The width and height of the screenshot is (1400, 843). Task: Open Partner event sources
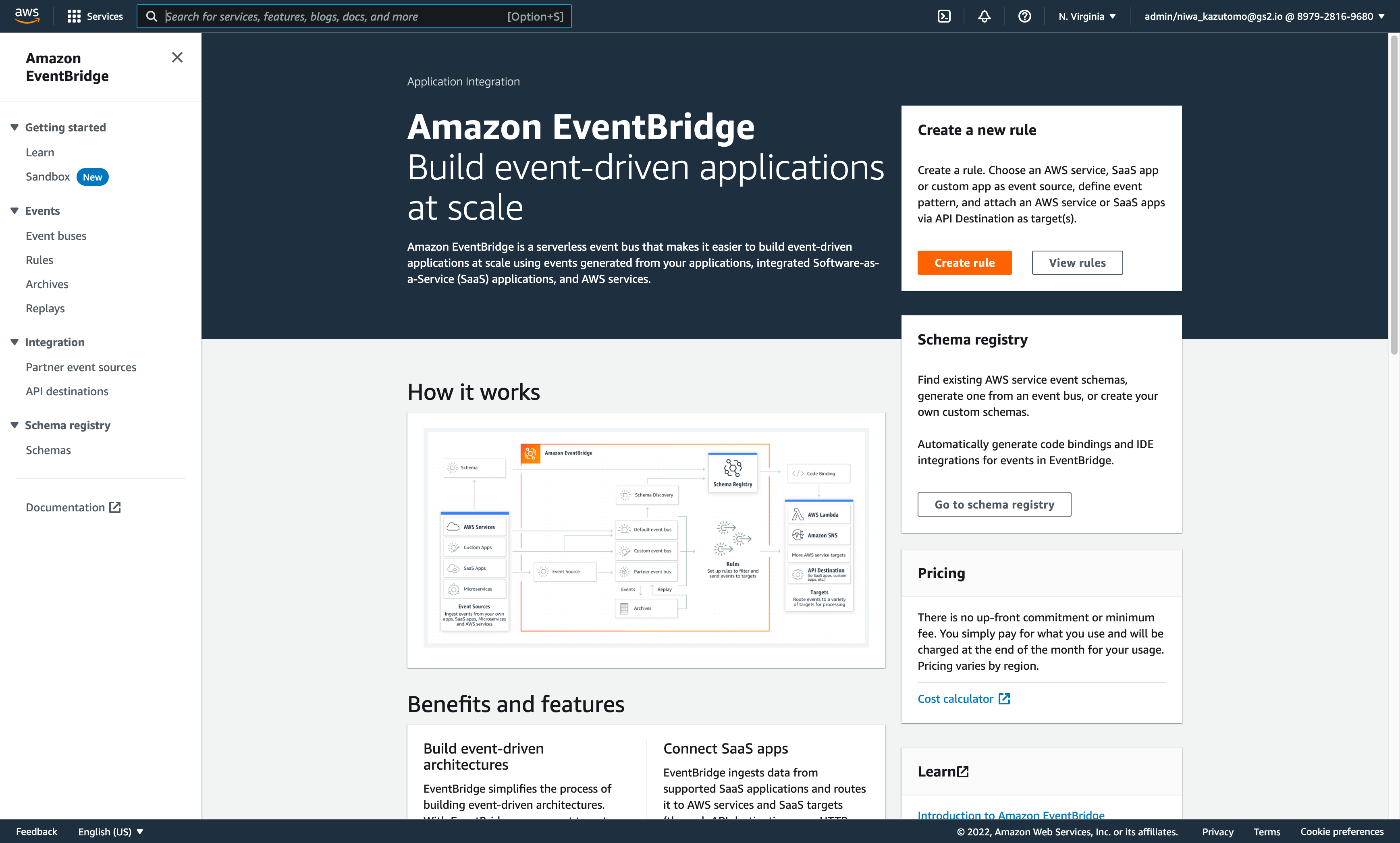click(81, 367)
